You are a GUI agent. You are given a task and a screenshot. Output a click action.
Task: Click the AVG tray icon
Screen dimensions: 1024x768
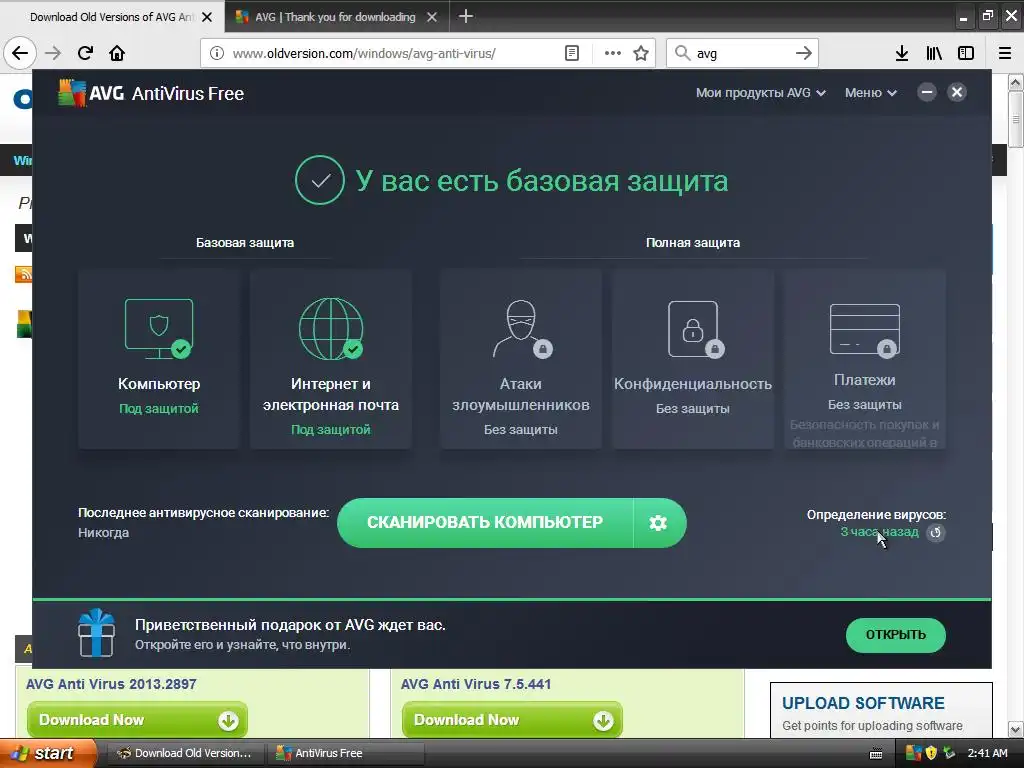[x=914, y=753]
